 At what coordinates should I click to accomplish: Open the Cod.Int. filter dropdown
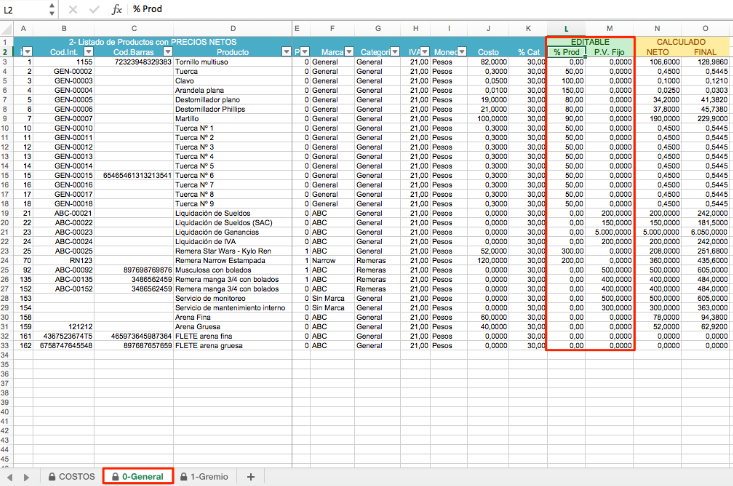(88, 52)
